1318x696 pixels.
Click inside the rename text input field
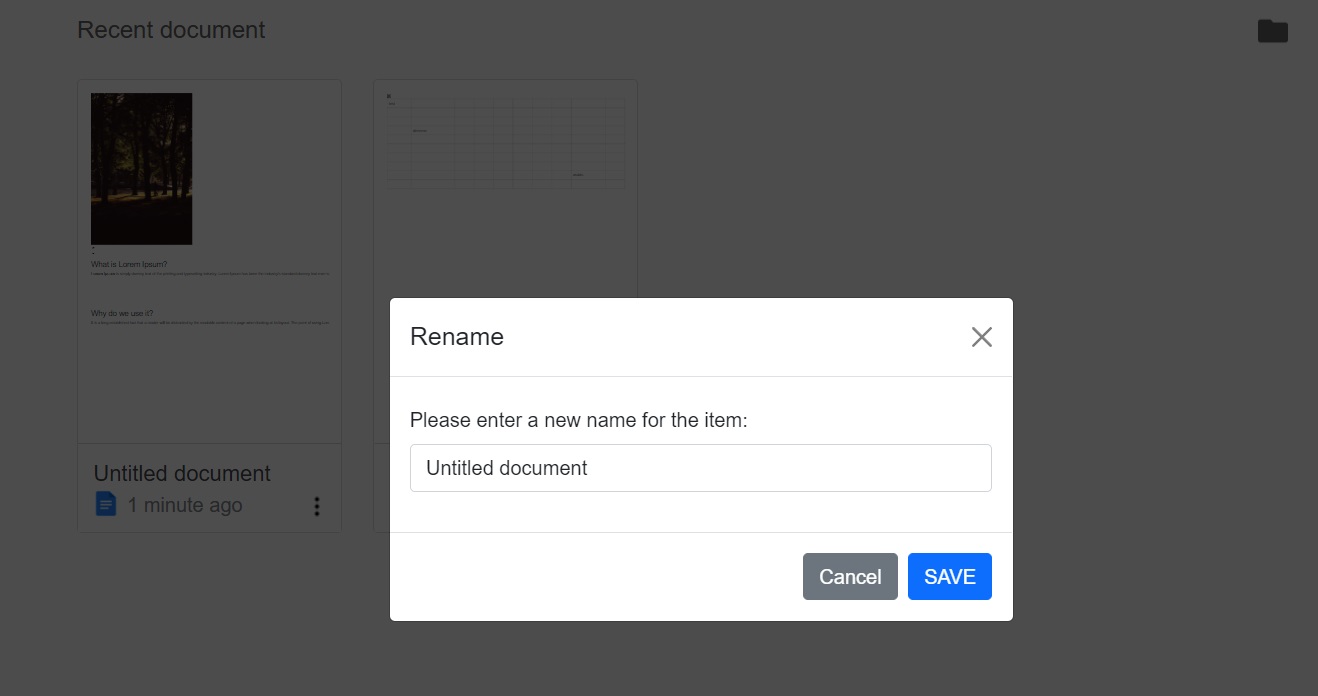(700, 467)
